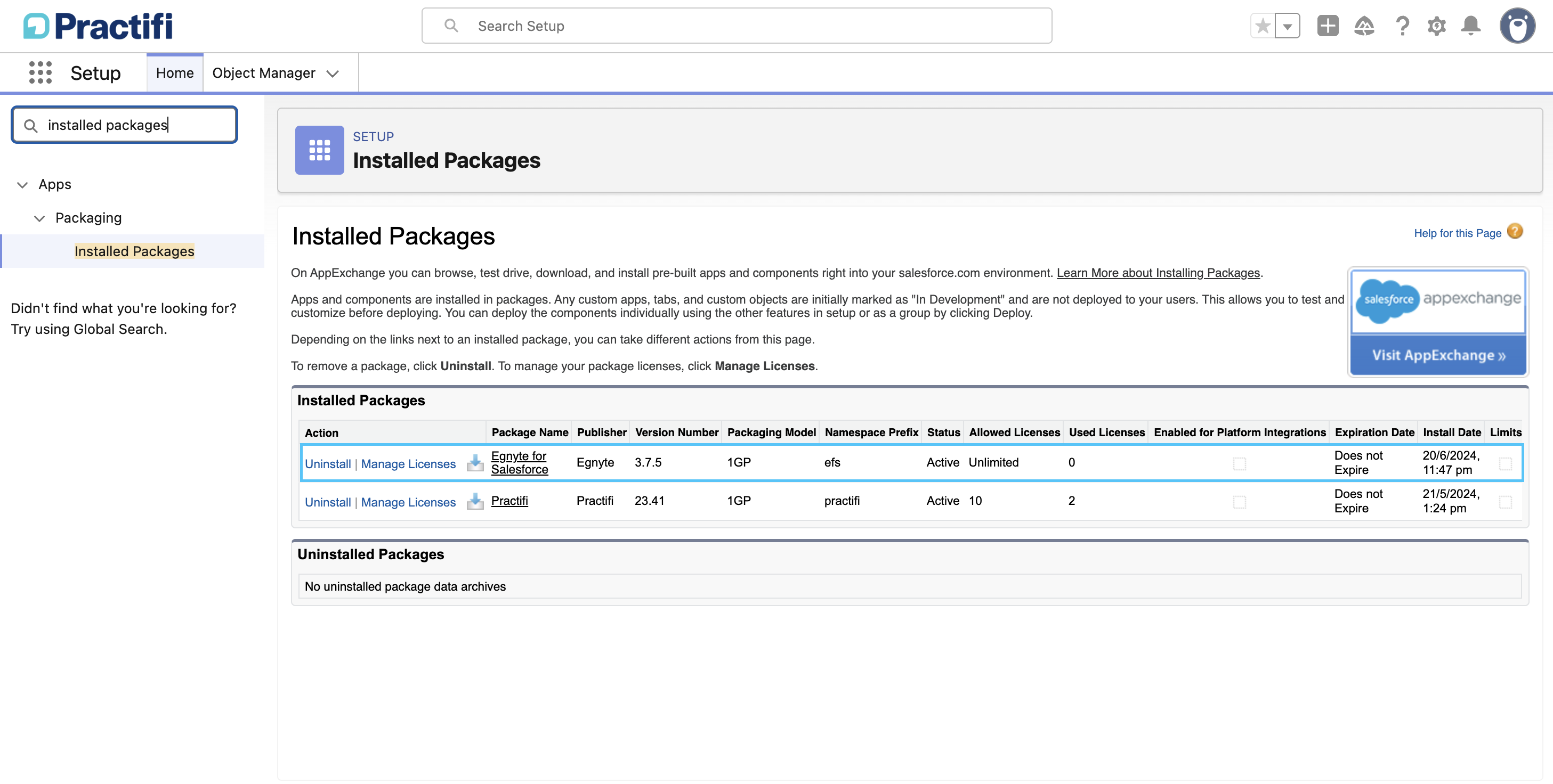Click the Help for this Page link

[x=1457, y=233]
